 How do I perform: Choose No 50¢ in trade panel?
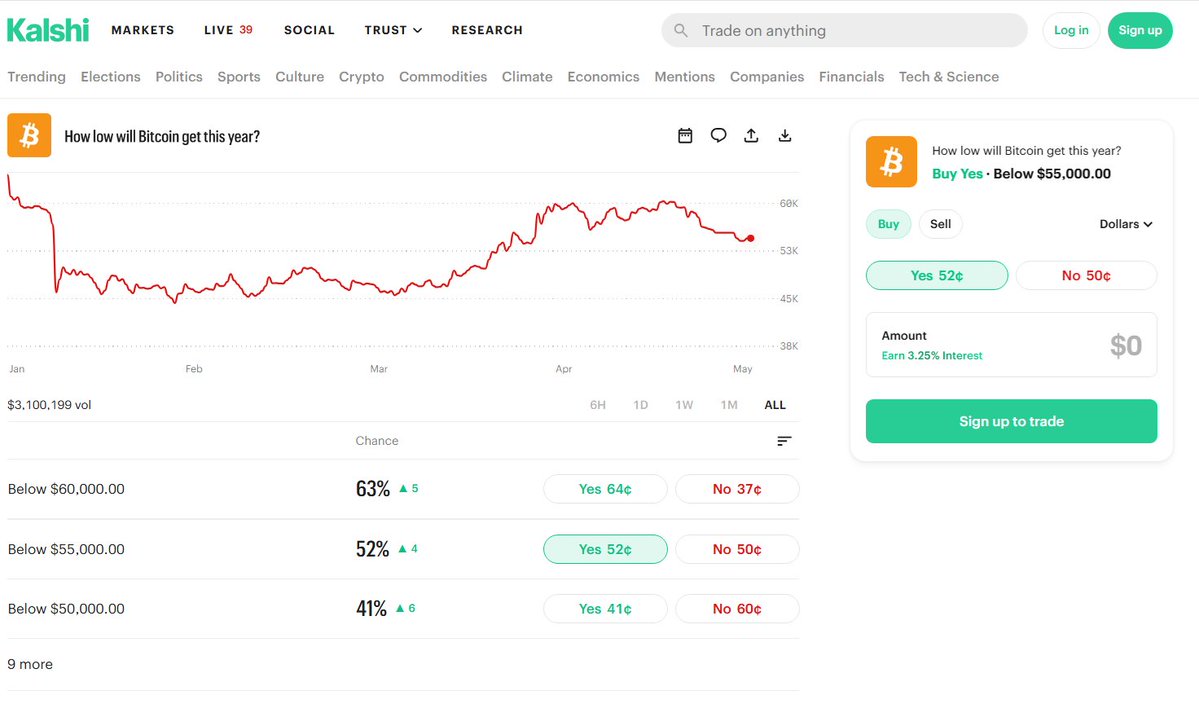pyautogui.click(x=1086, y=275)
